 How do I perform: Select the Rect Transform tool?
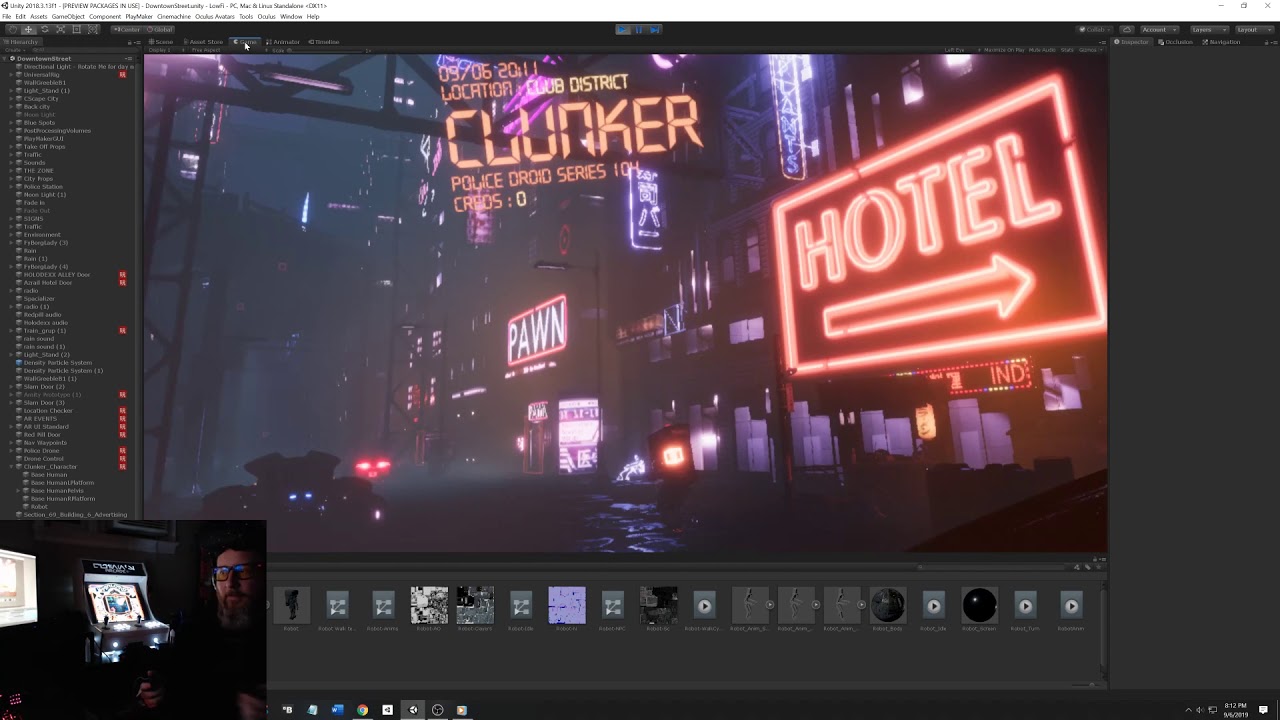[x=76, y=29]
